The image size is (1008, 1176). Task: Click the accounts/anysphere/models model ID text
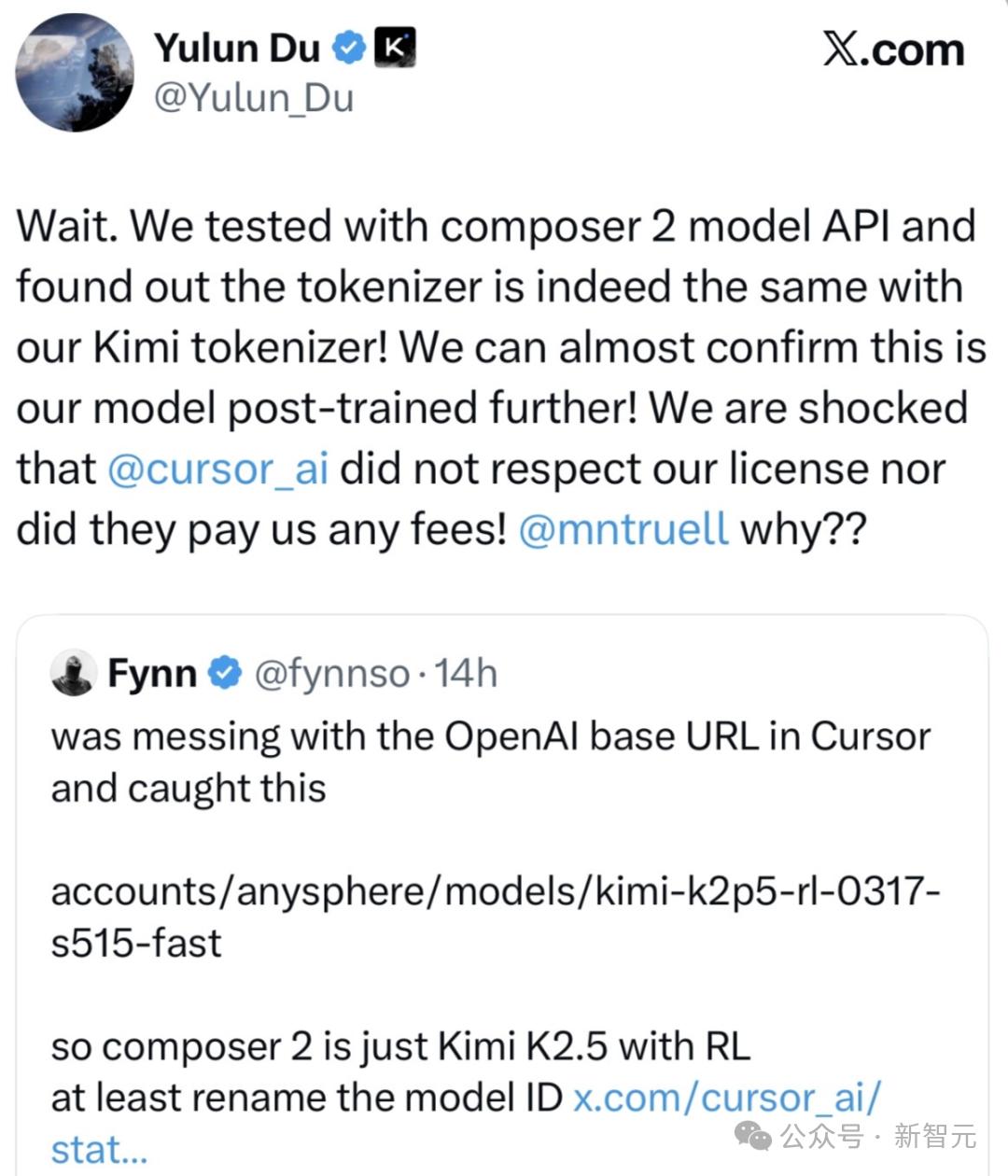(495, 892)
